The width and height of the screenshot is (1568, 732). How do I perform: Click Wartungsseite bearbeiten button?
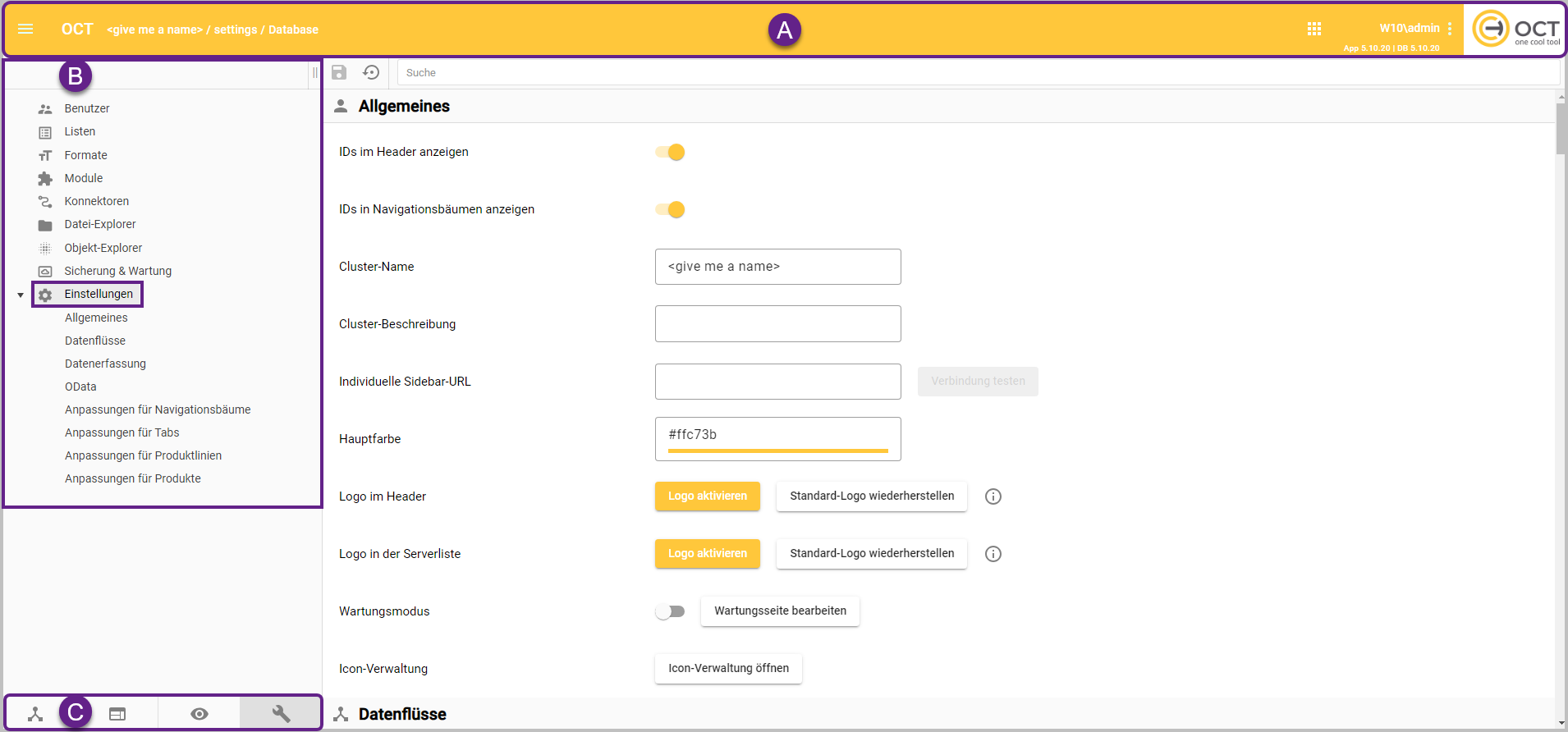click(780, 611)
